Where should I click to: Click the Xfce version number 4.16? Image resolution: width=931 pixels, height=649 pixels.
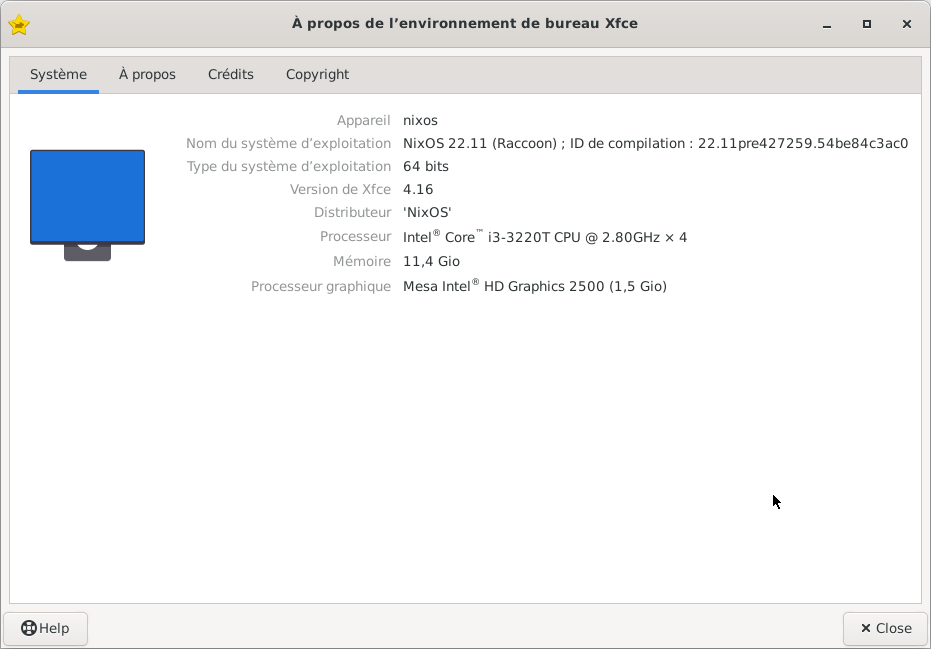coord(418,189)
